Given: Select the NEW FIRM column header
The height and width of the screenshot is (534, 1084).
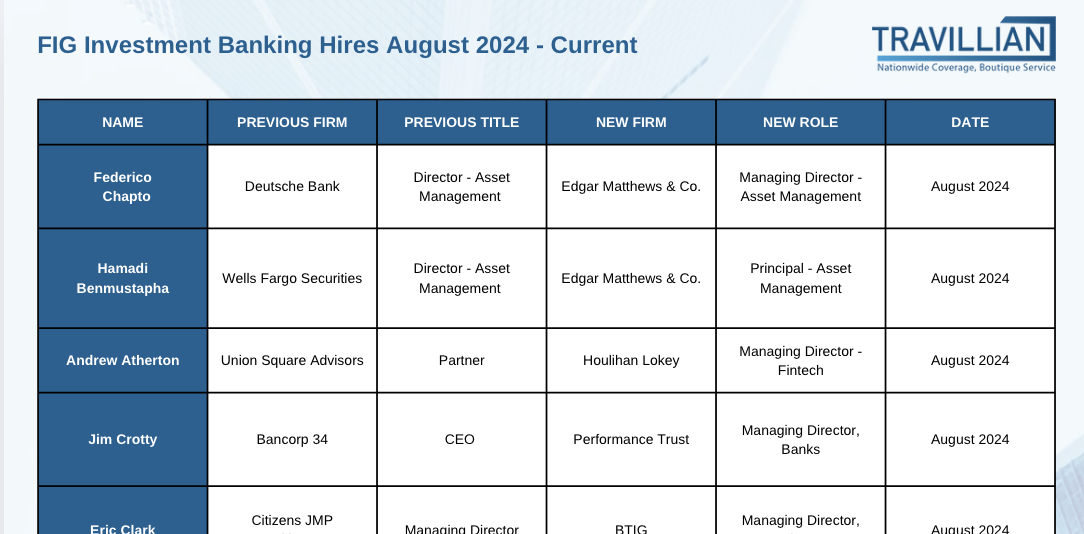Looking at the screenshot, I should pos(631,122).
